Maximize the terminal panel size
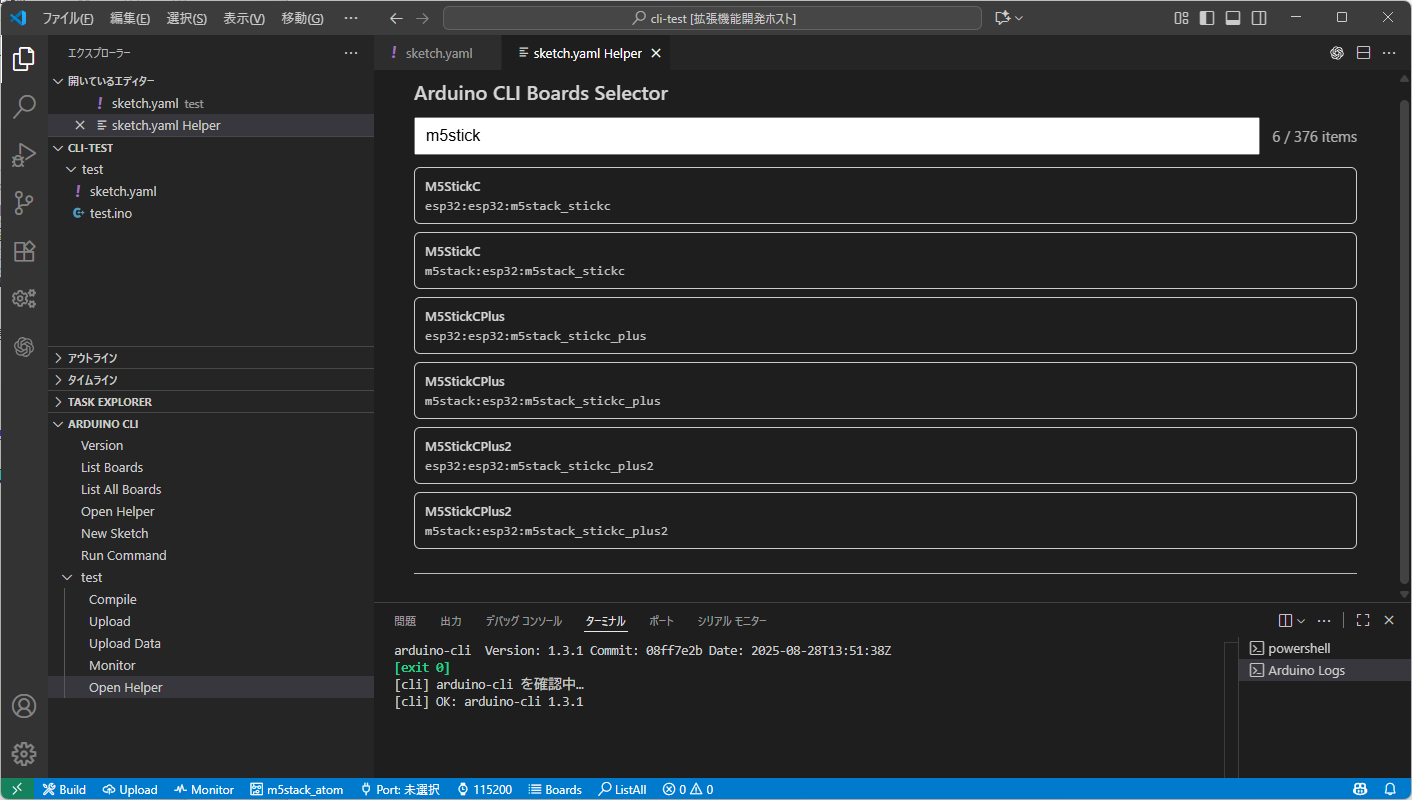The image size is (1412, 800). tap(1362, 620)
